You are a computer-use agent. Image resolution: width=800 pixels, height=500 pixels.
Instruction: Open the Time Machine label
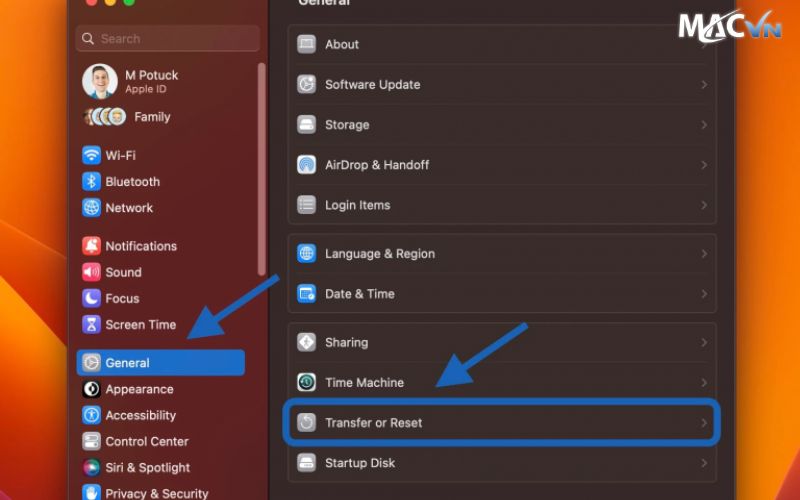[364, 383]
